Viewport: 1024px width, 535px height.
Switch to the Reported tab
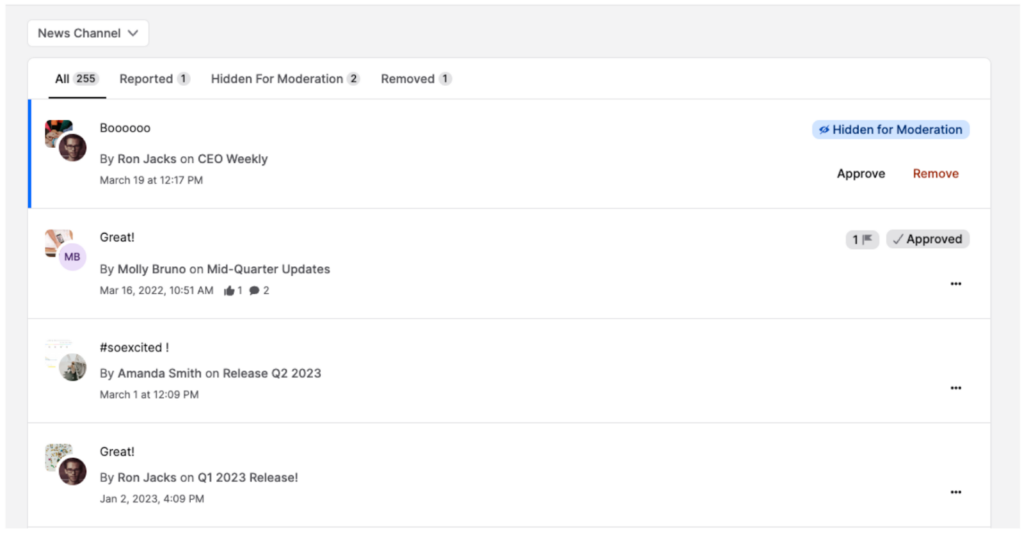(x=154, y=79)
